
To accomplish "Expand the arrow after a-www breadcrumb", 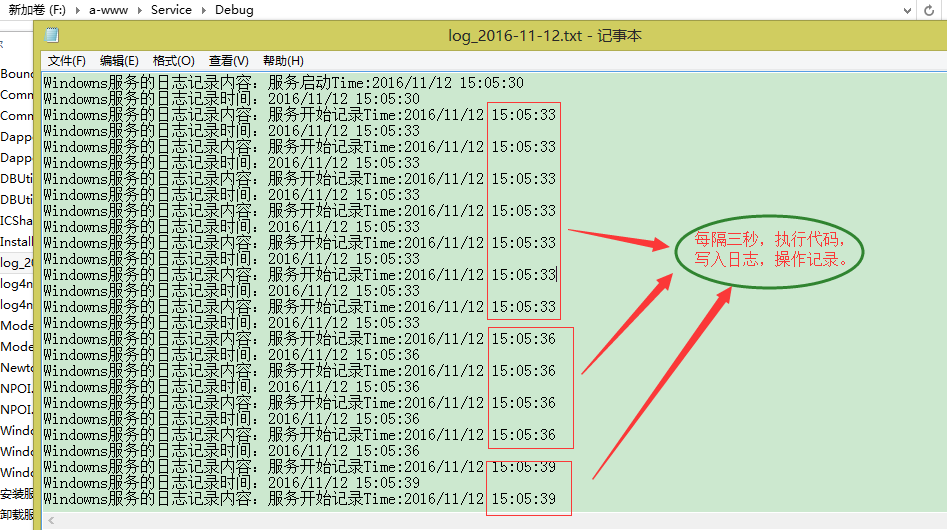I will point(140,10).
